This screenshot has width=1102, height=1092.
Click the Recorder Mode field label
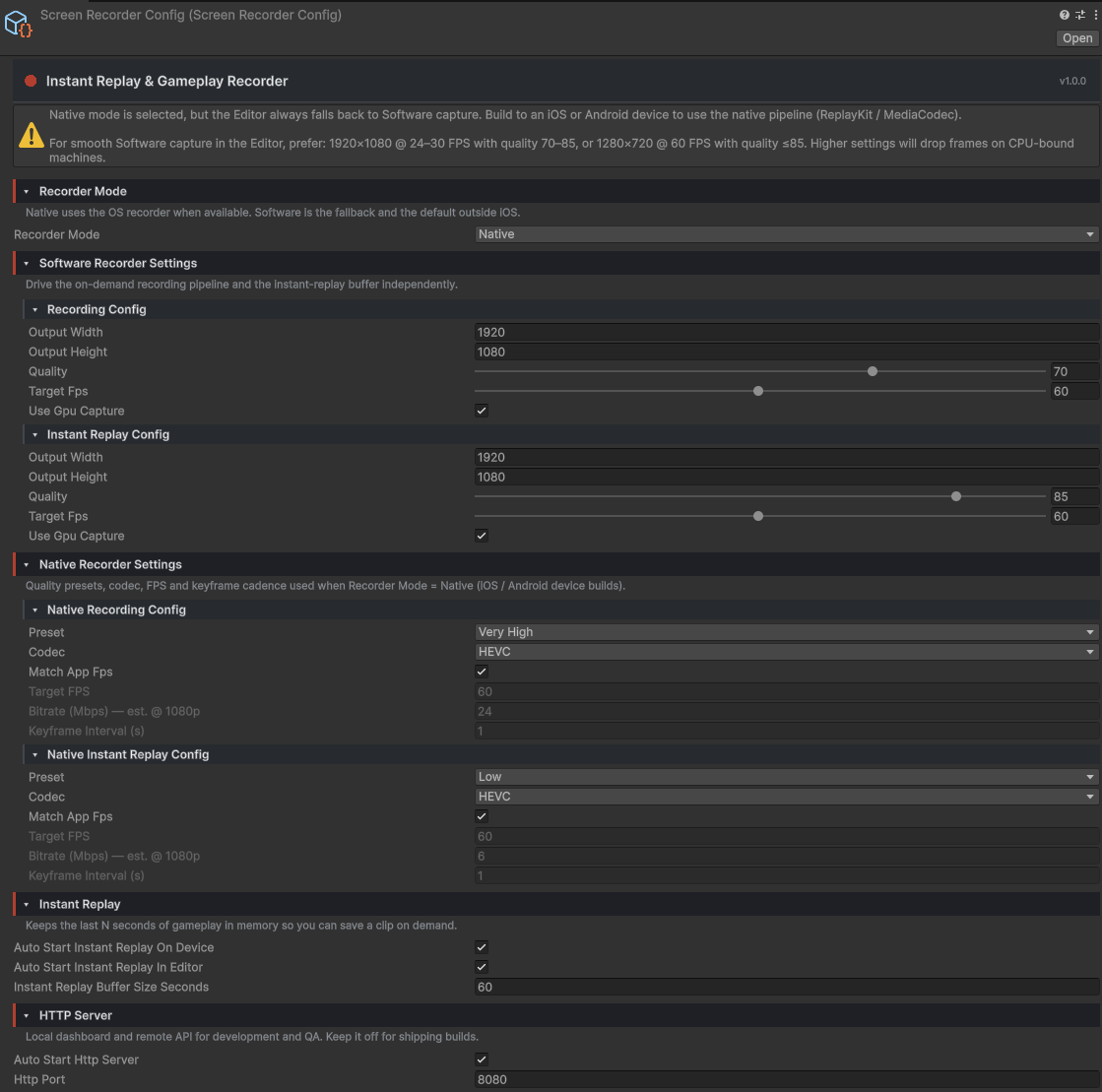pyautogui.click(x=56, y=234)
